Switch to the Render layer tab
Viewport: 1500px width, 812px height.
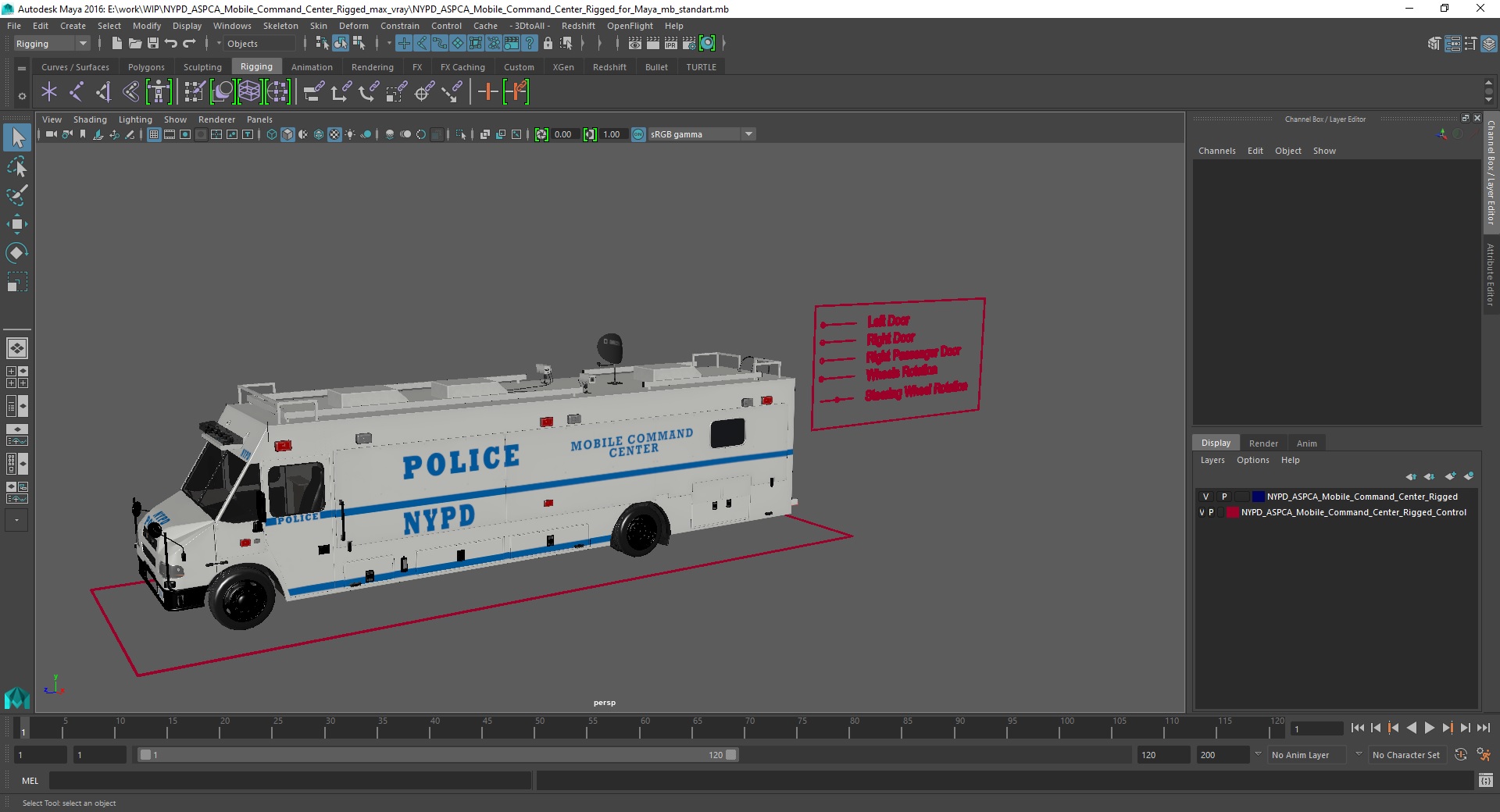tap(1263, 443)
